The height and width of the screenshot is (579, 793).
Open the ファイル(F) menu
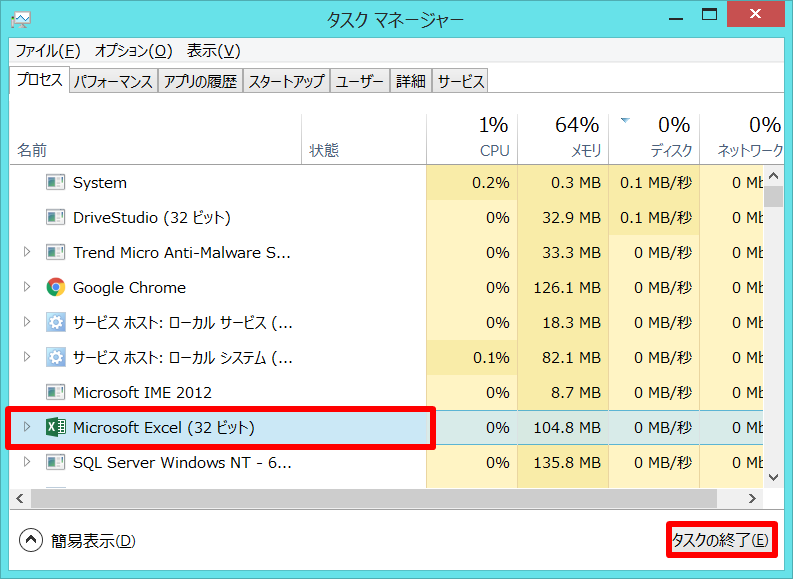coord(48,51)
